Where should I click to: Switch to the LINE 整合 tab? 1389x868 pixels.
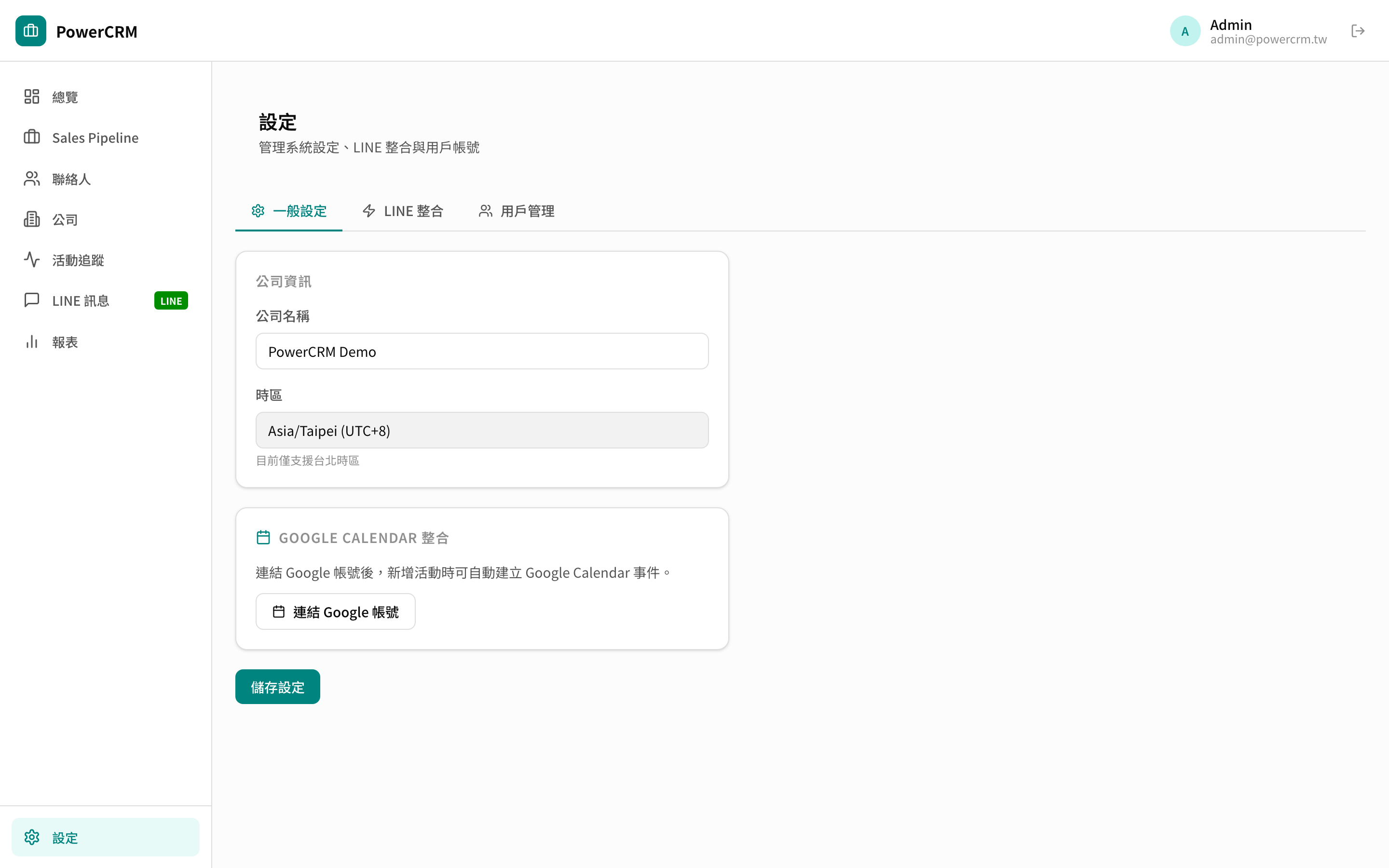pyautogui.click(x=404, y=211)
